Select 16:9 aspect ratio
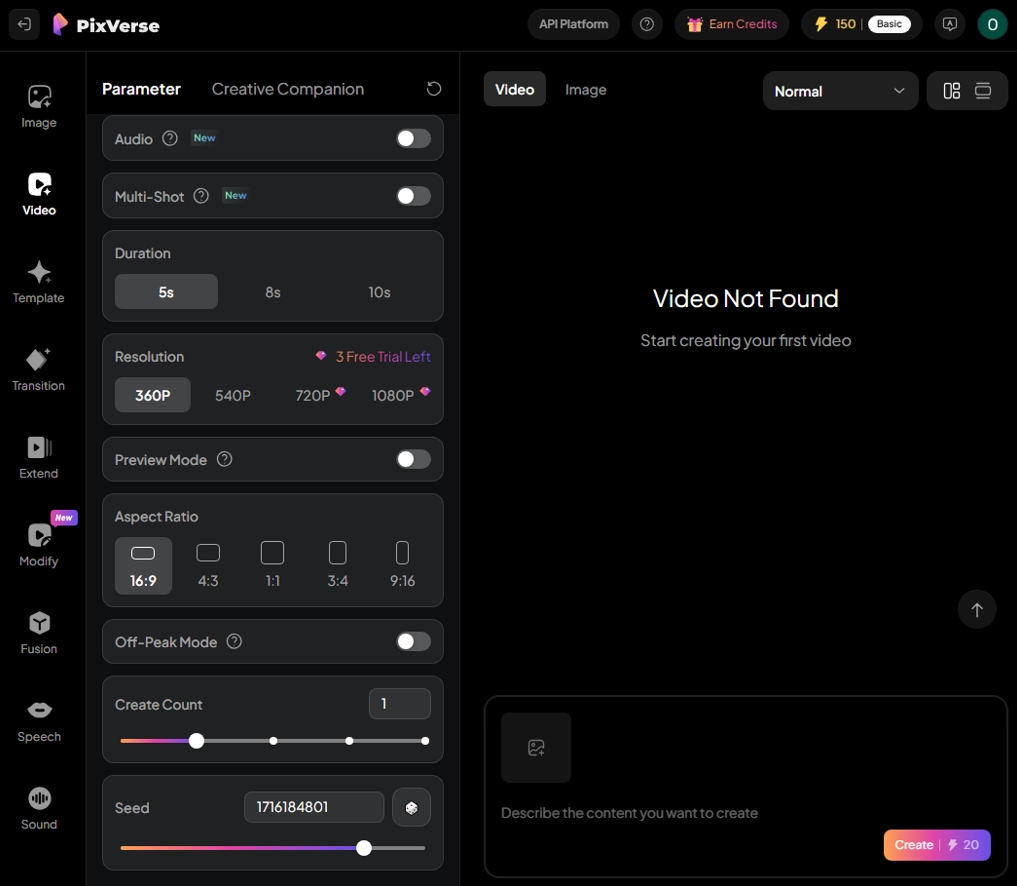This screenshot has height=886, width=1017. [143, 566]
